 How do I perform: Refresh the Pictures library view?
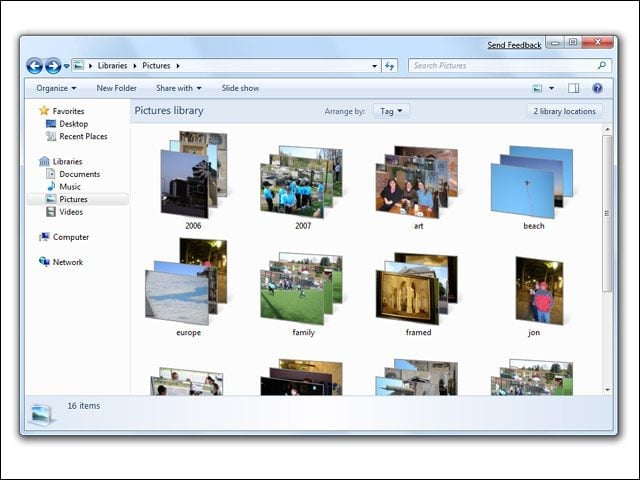(x=389, y=66)
